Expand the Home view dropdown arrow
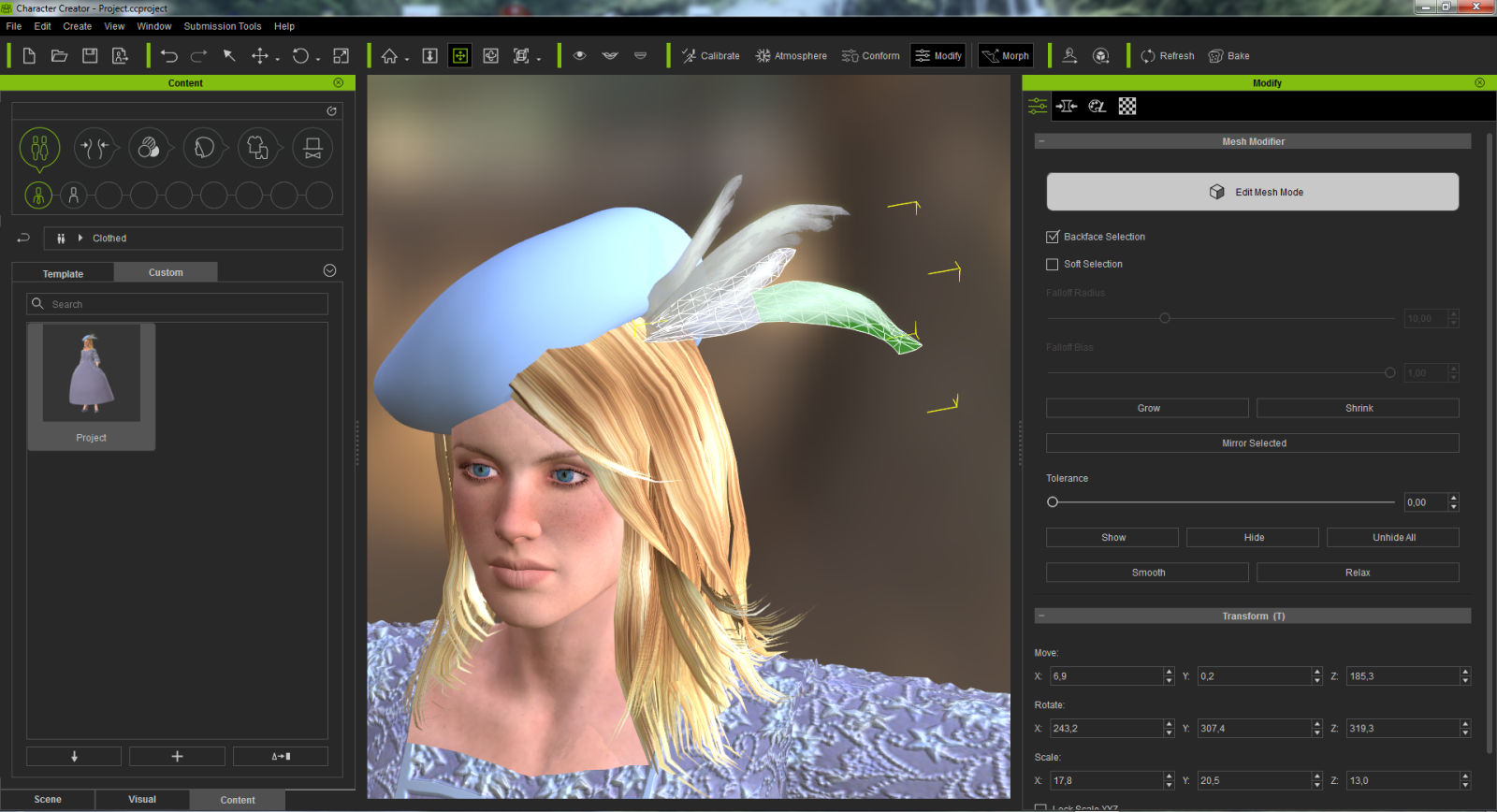 (407, 60)
